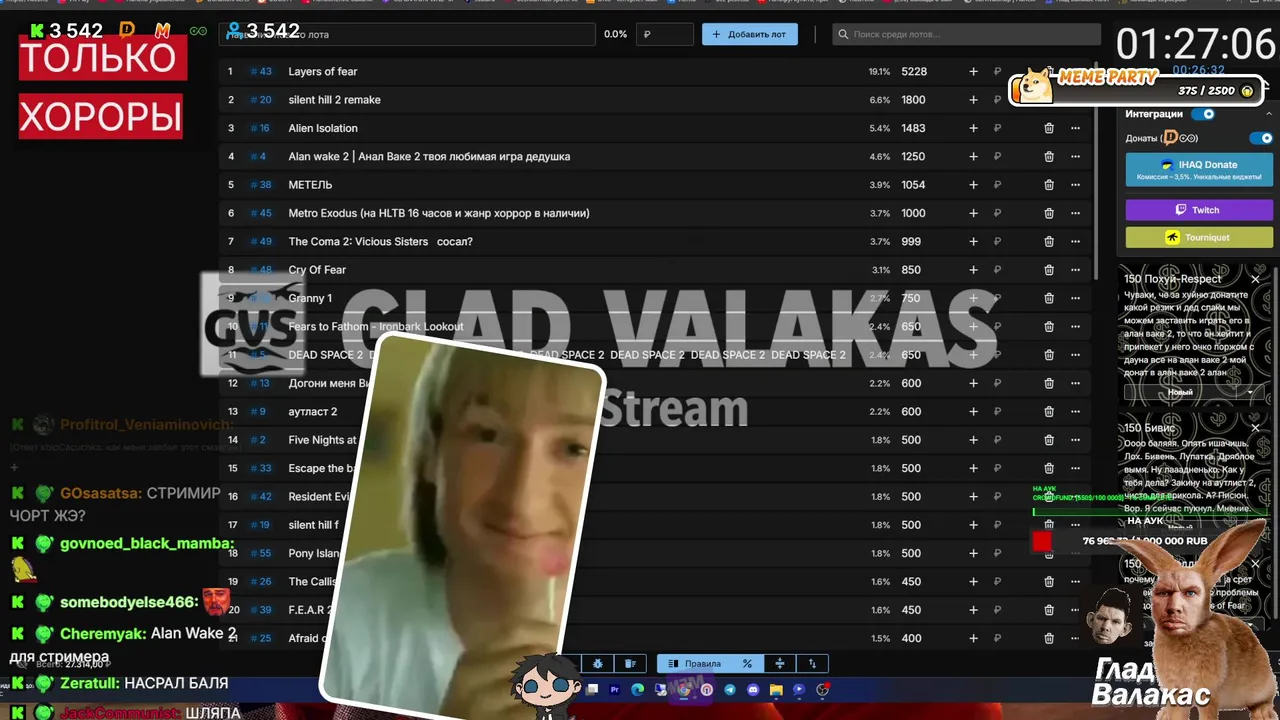Image resolution: width=1280 pixels, height=720 pixels.
Task: Click the lot name input field
Action: pyautogui.click(x=407, y=34)
